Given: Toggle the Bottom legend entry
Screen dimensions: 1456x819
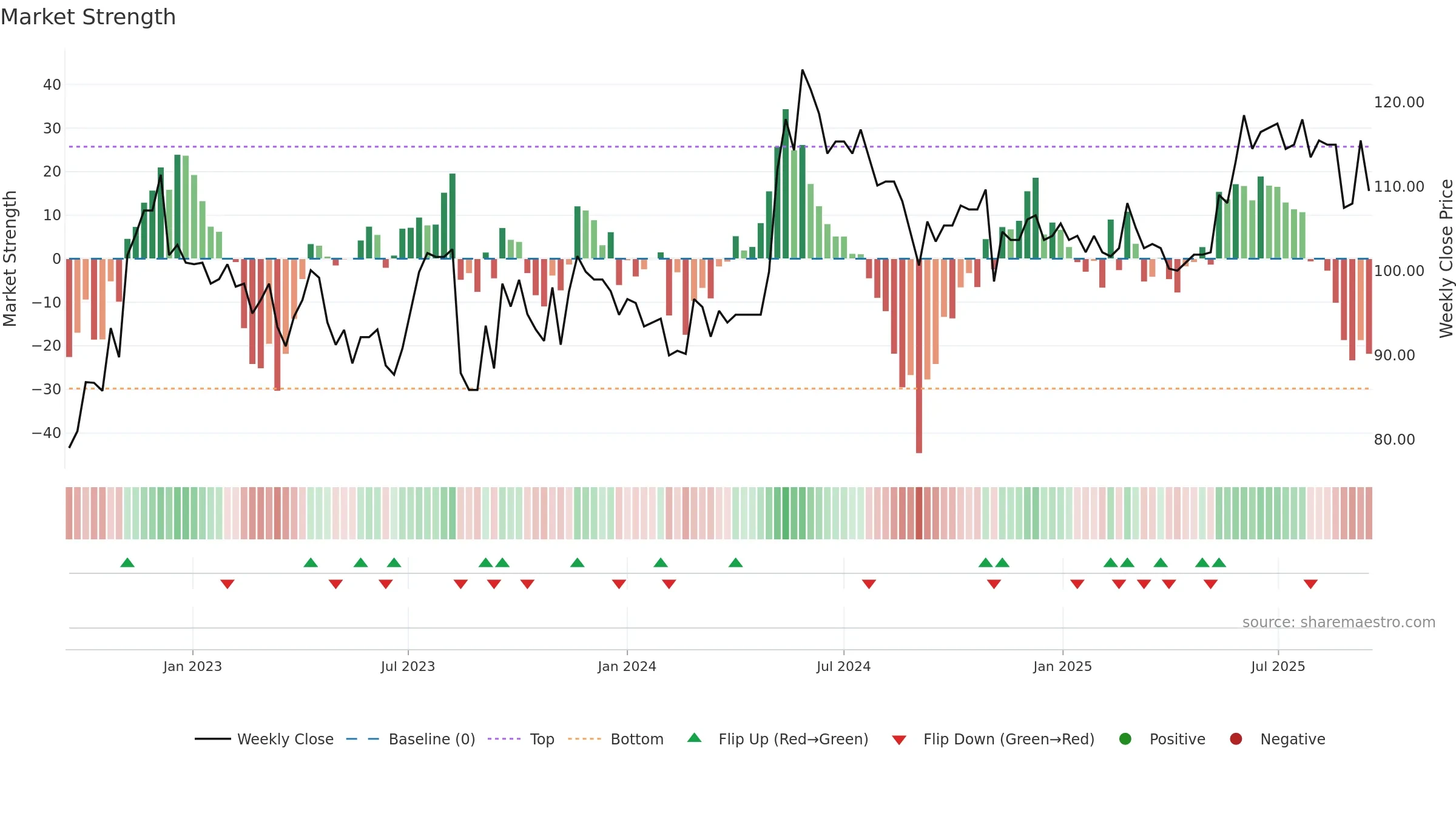Looking at the screenshot, I should click(x=616, y=739).
